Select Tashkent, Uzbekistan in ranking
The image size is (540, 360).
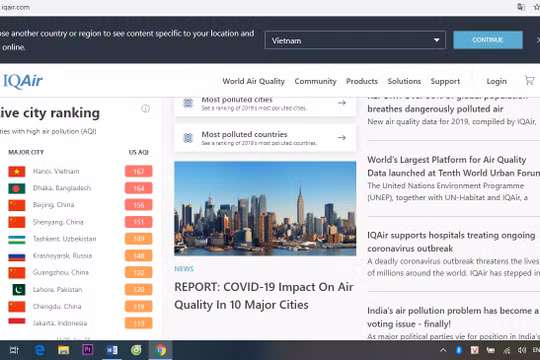click(x=64, y=239)
